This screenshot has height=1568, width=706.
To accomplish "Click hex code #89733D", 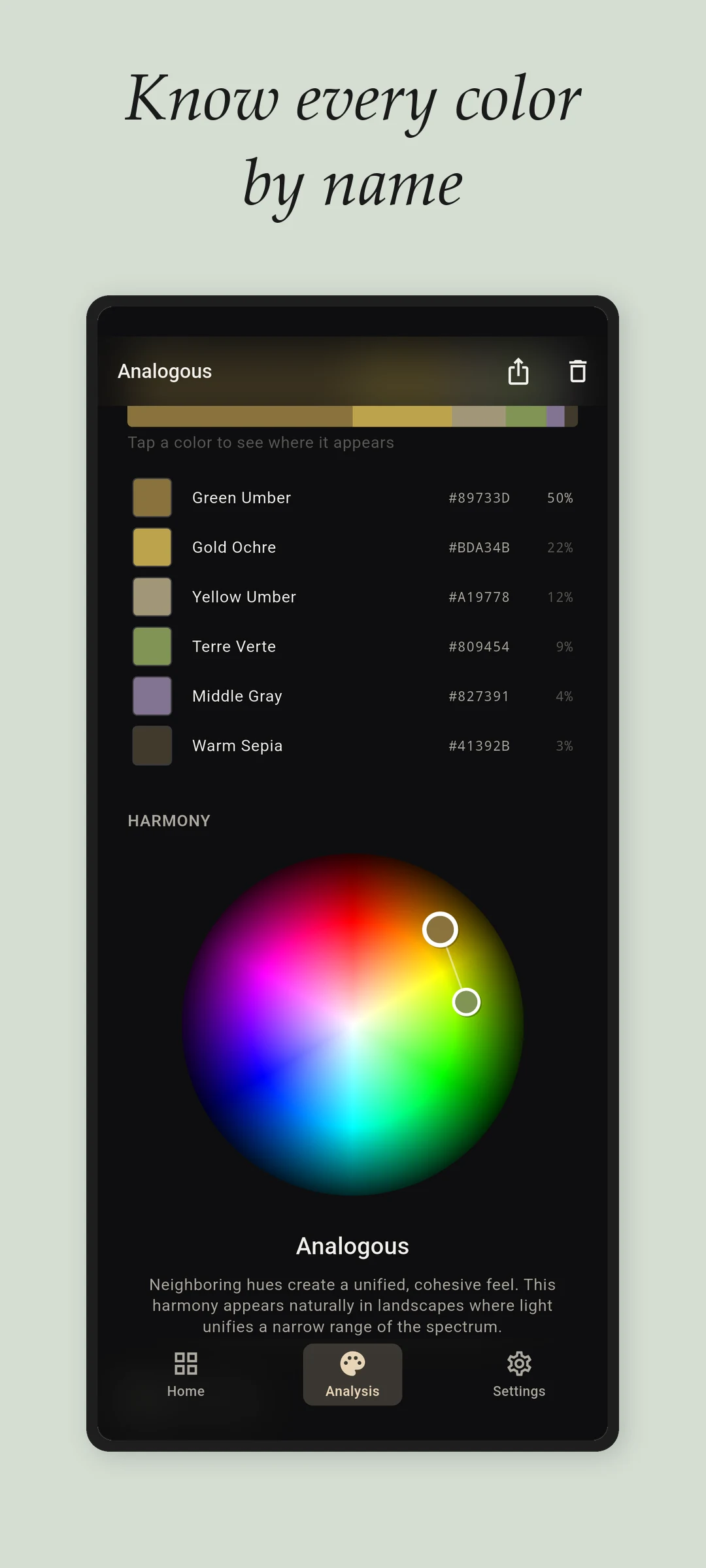I will click(x=479, y=498).
